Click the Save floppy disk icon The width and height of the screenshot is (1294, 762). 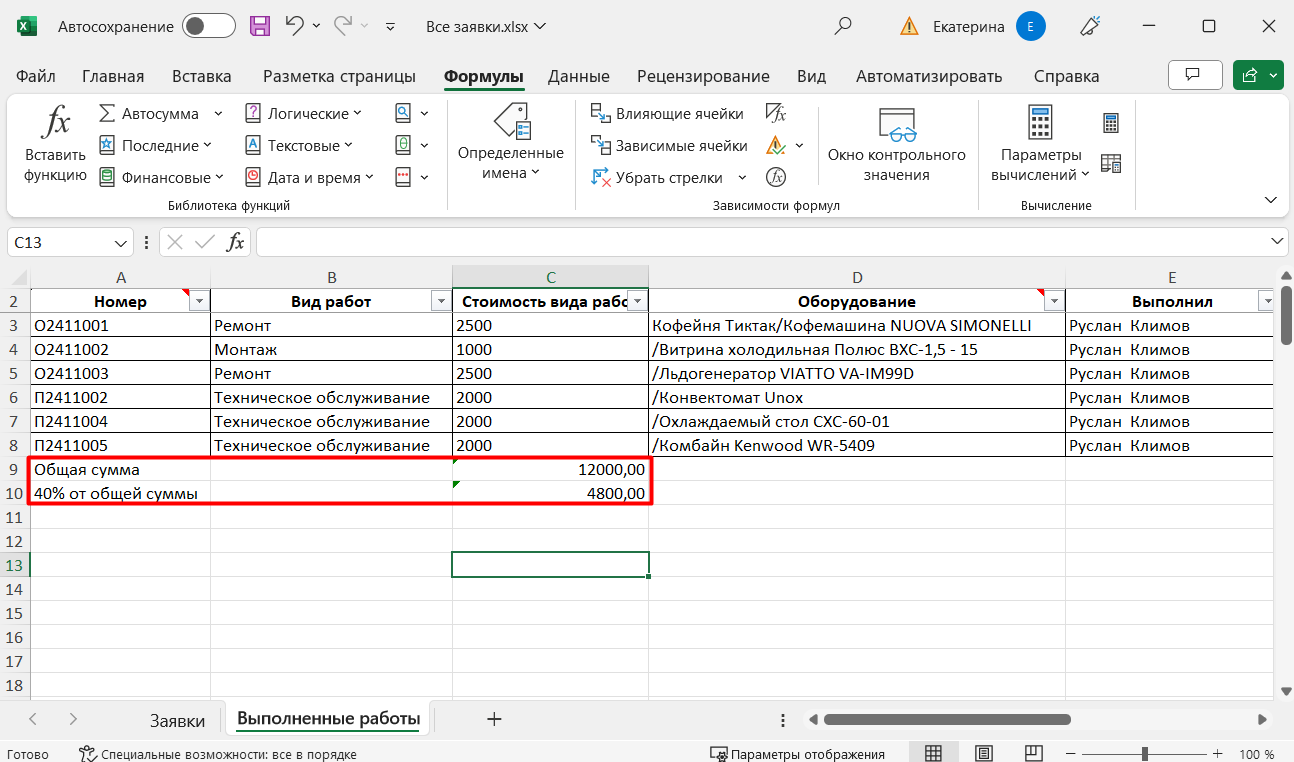[x=260, y=27]
